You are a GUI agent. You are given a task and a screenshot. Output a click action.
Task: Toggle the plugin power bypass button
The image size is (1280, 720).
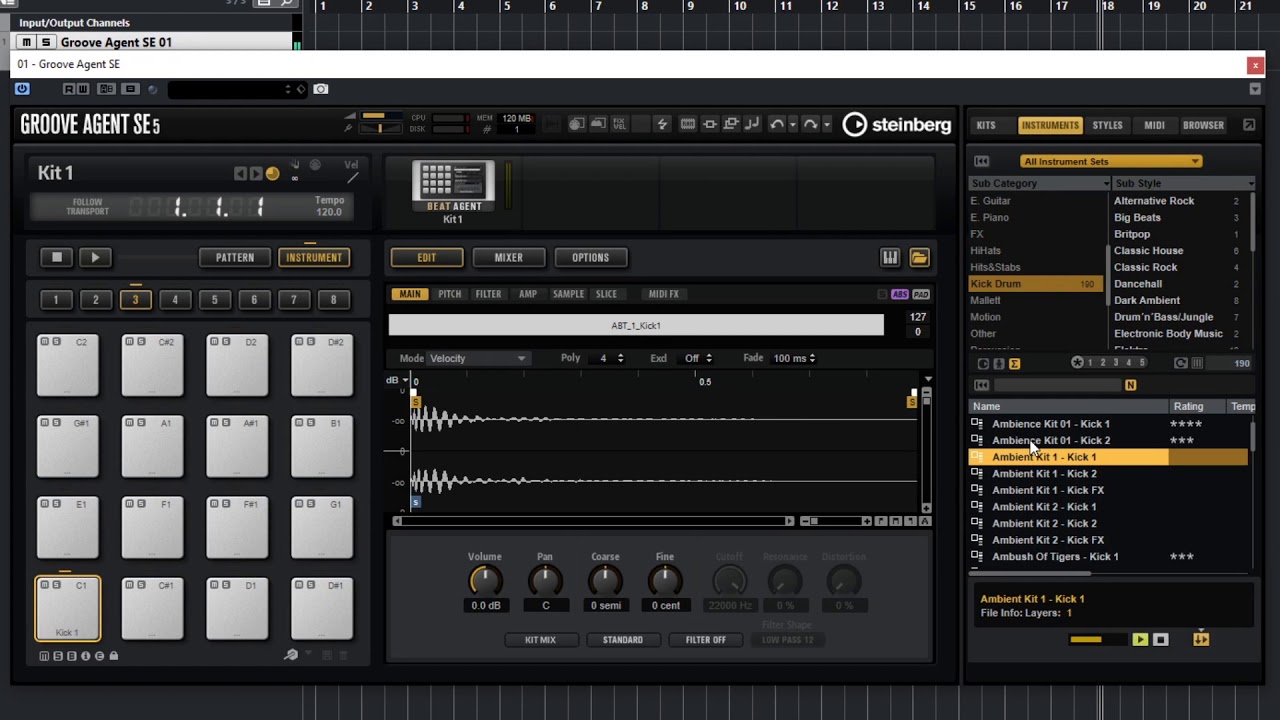coord(22,89)
